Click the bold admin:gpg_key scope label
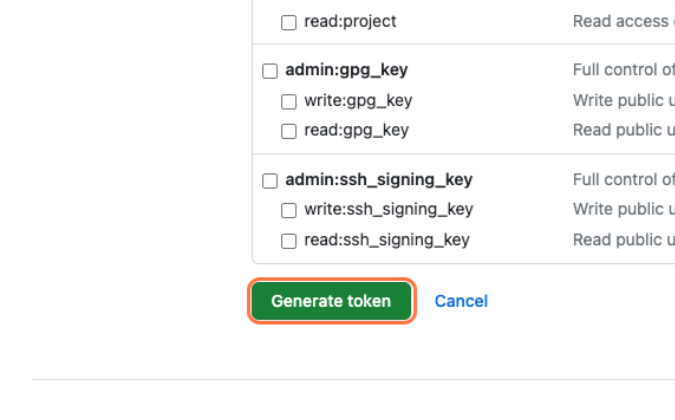The width and height of the screenshot is (675, 420). click(x=346, y=70)
